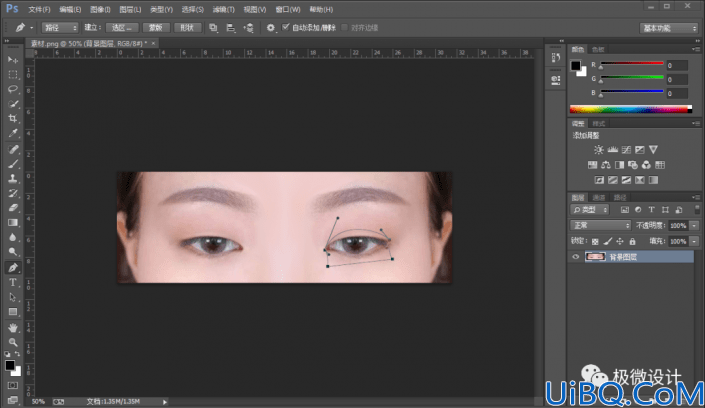Hide the 背景图层 layer with eye icon
The image size is (705, 408).
576,257
